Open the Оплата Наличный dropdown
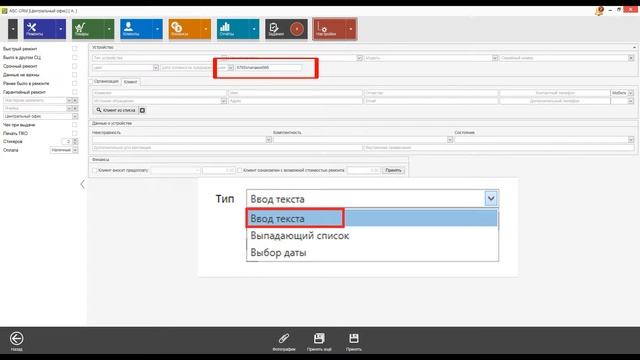 point(75,150)
